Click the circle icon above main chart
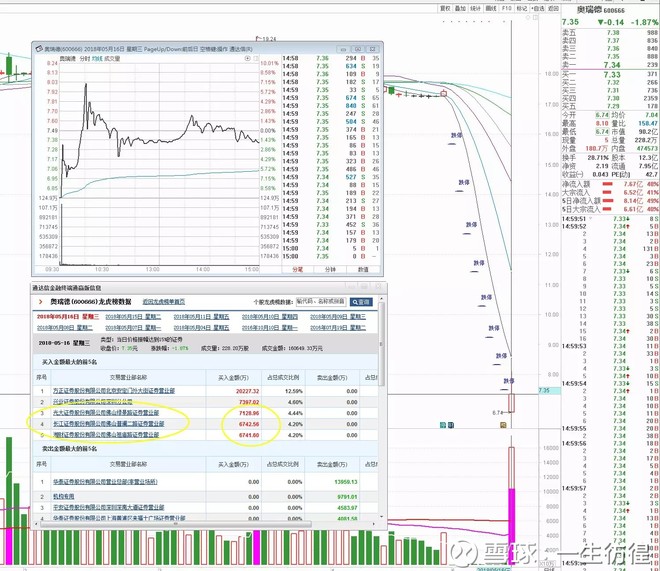The height and width of the screenshot is (571, 660). click(x=529, y=18)
